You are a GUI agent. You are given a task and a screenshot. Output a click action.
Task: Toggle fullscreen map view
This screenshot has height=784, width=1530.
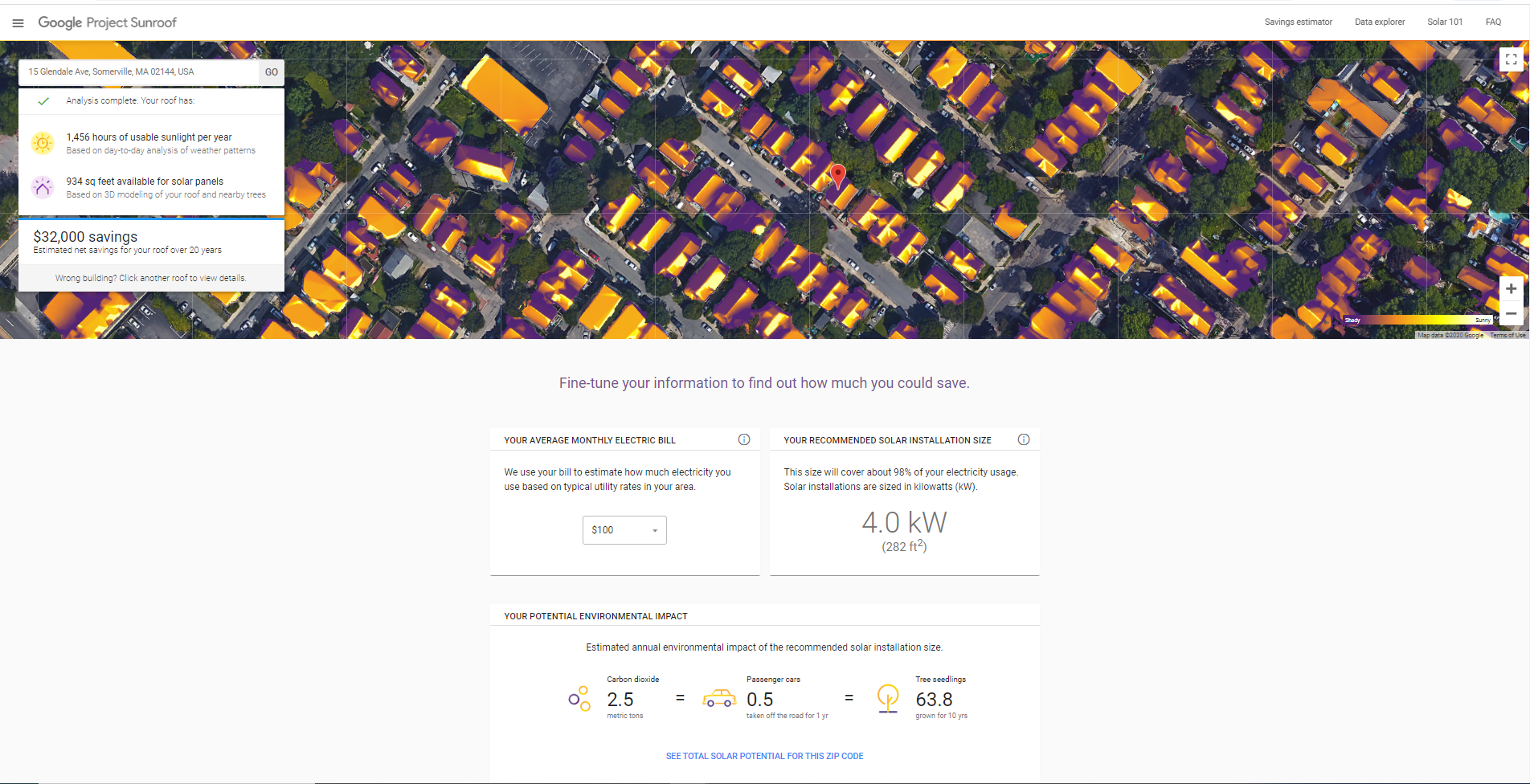pyautogui.click(x=1511, y=59)
